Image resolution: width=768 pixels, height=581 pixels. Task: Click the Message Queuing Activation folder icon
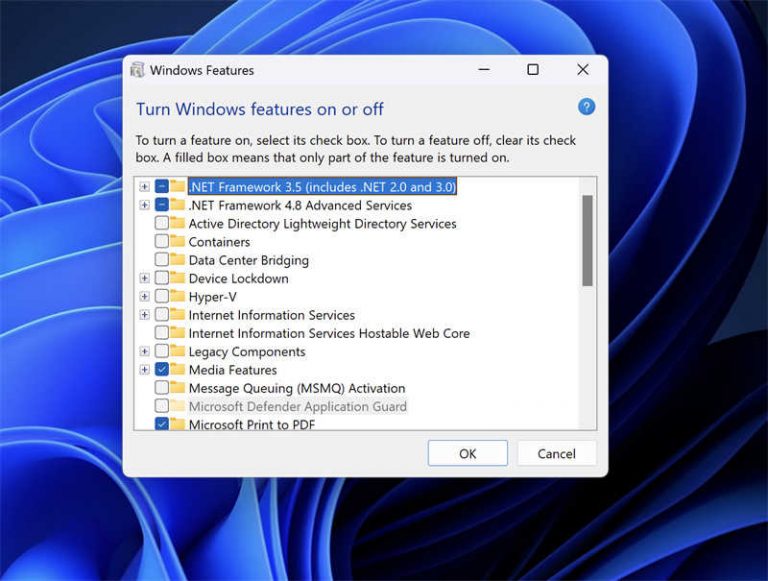click(x=177, y=387)
